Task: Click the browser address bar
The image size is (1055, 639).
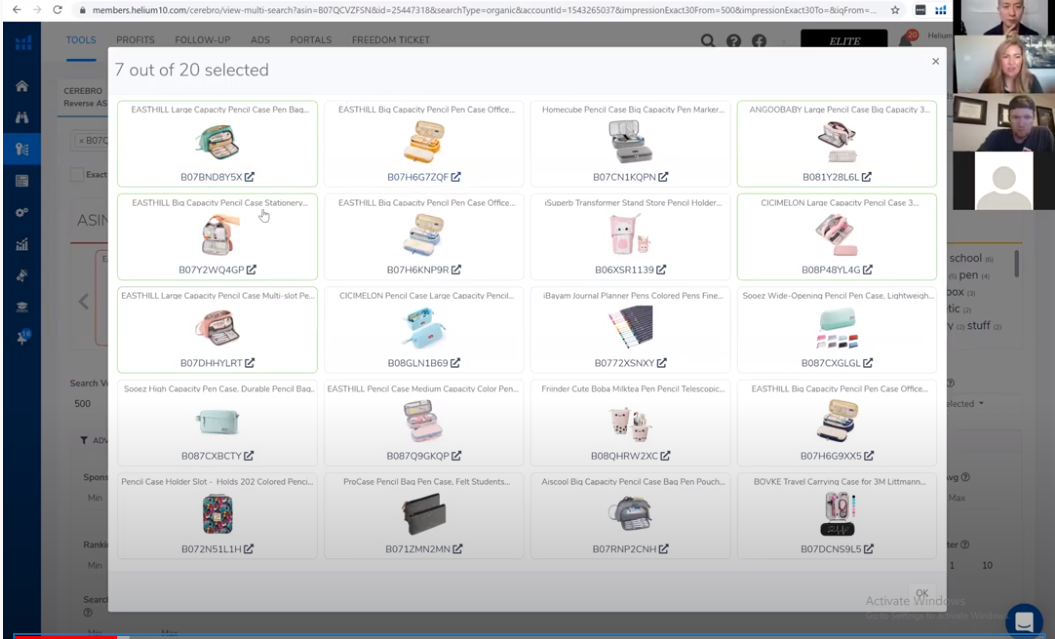Action: (x=484, y=10)
